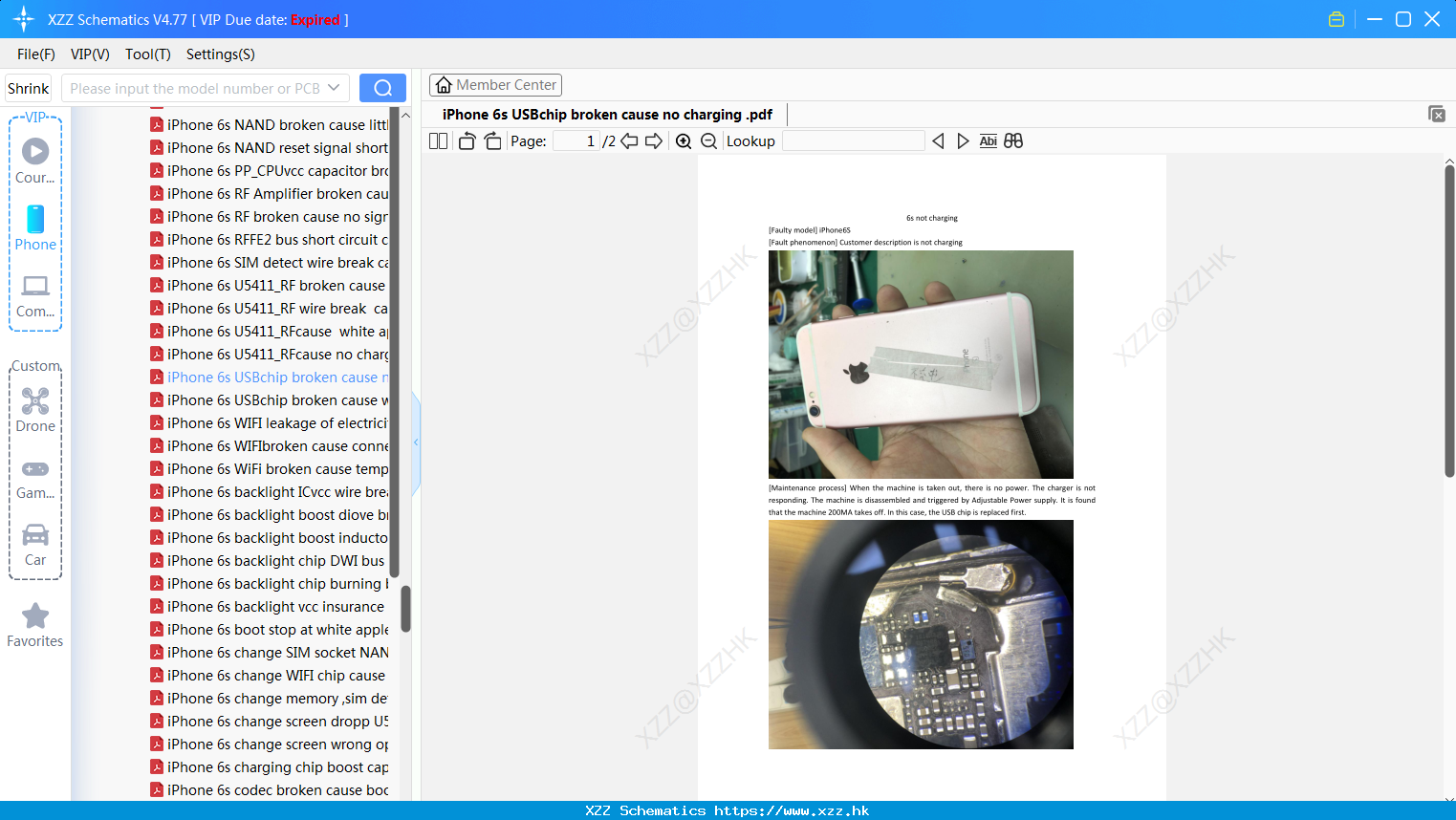Open the Tool(T) menu
The height and width of the screenshot is (820, 1456).
tap(148, 54)
